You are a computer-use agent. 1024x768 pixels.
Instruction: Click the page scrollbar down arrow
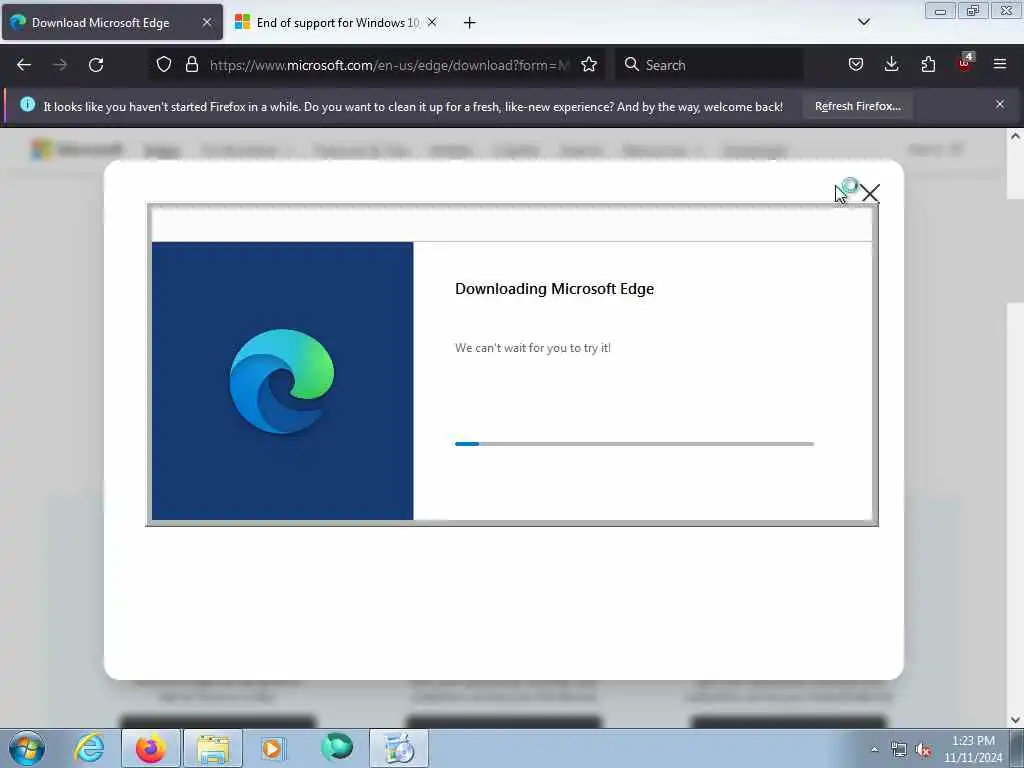click(1015, 720)
